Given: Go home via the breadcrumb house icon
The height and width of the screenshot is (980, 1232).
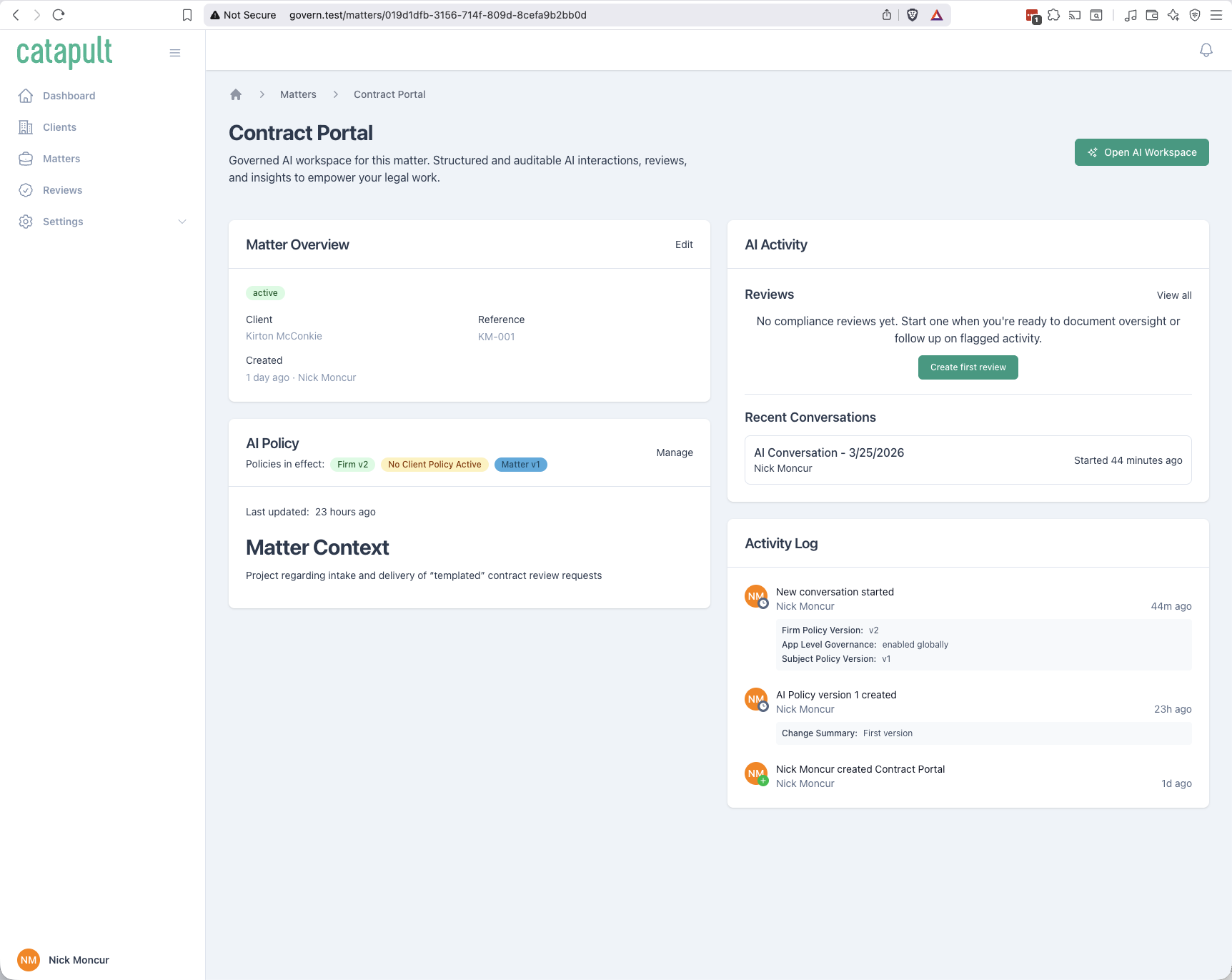Looking at the screenshot, I should [236, 94].
